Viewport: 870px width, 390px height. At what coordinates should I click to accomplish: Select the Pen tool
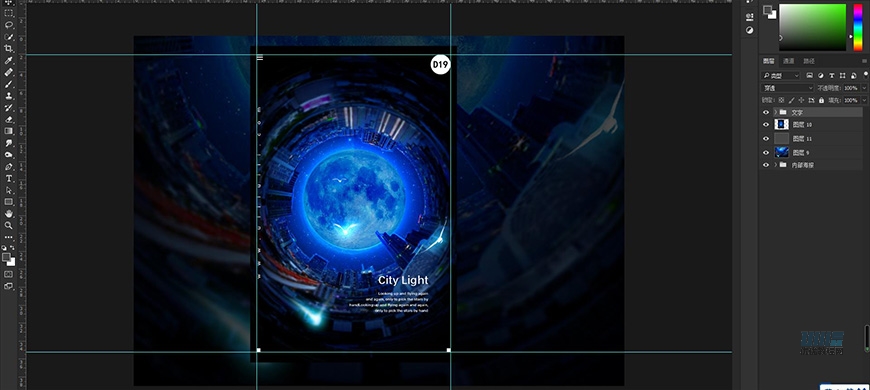pos(9,166)
